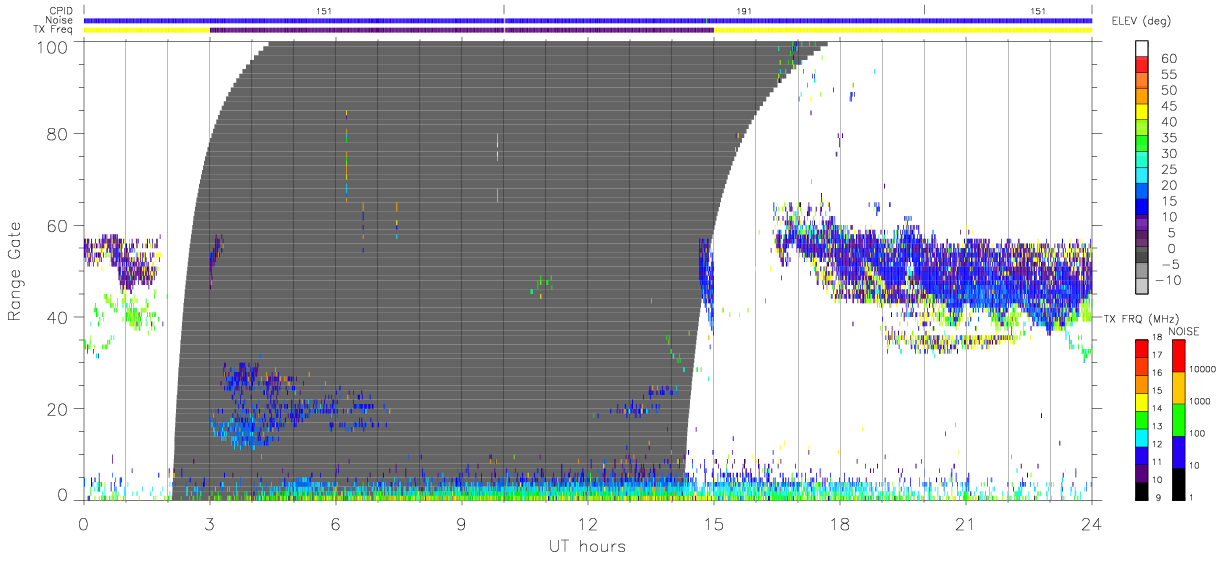The image size is (1228, 567).
Task: Pick the red ELEV segment below 60
Action: coord(1143,66)
